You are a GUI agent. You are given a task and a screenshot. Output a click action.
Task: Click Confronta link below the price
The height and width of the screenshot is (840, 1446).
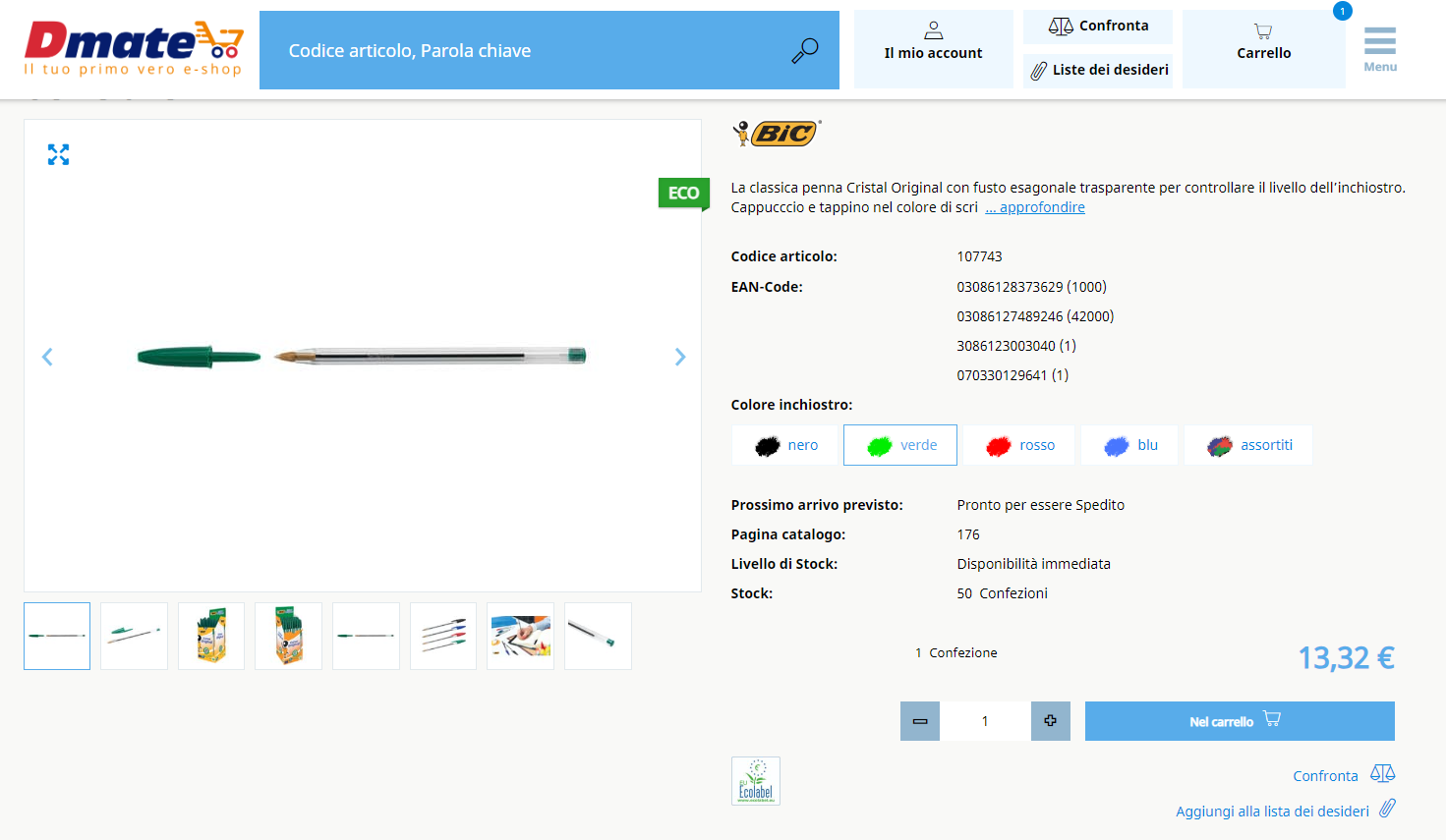1344,775
